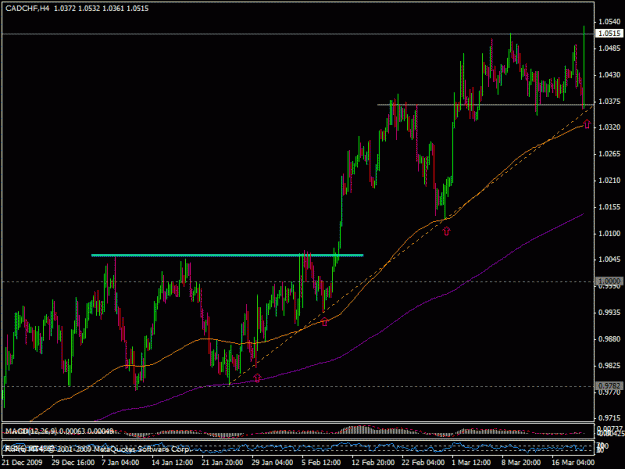Click the 1.0210 price axis label
Image resolution: width=625 pixels, height=469 pixels.
coord(609,181)
